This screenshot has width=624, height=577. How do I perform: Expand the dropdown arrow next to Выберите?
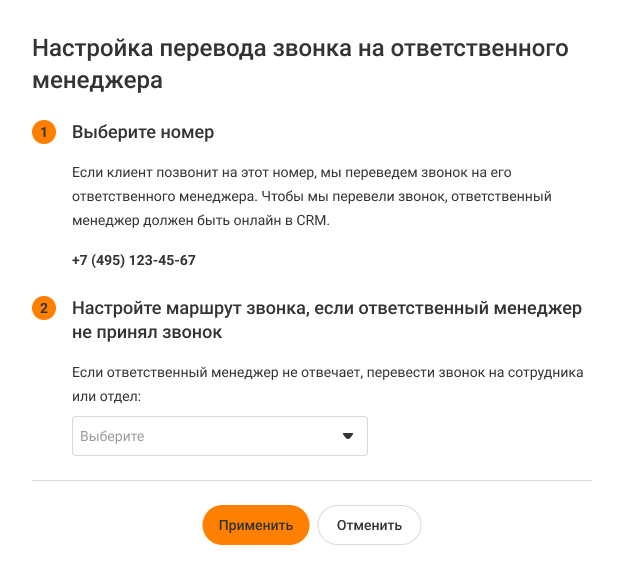[x=348, y=436]
